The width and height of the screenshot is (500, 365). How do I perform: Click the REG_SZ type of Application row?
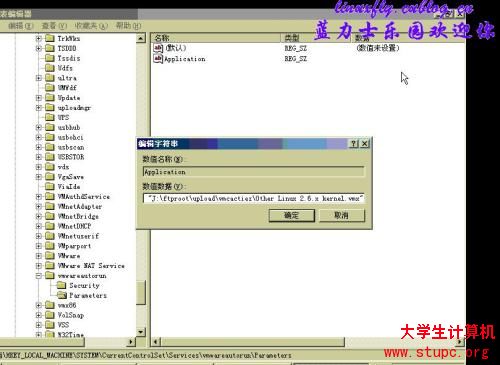point(296,59)
